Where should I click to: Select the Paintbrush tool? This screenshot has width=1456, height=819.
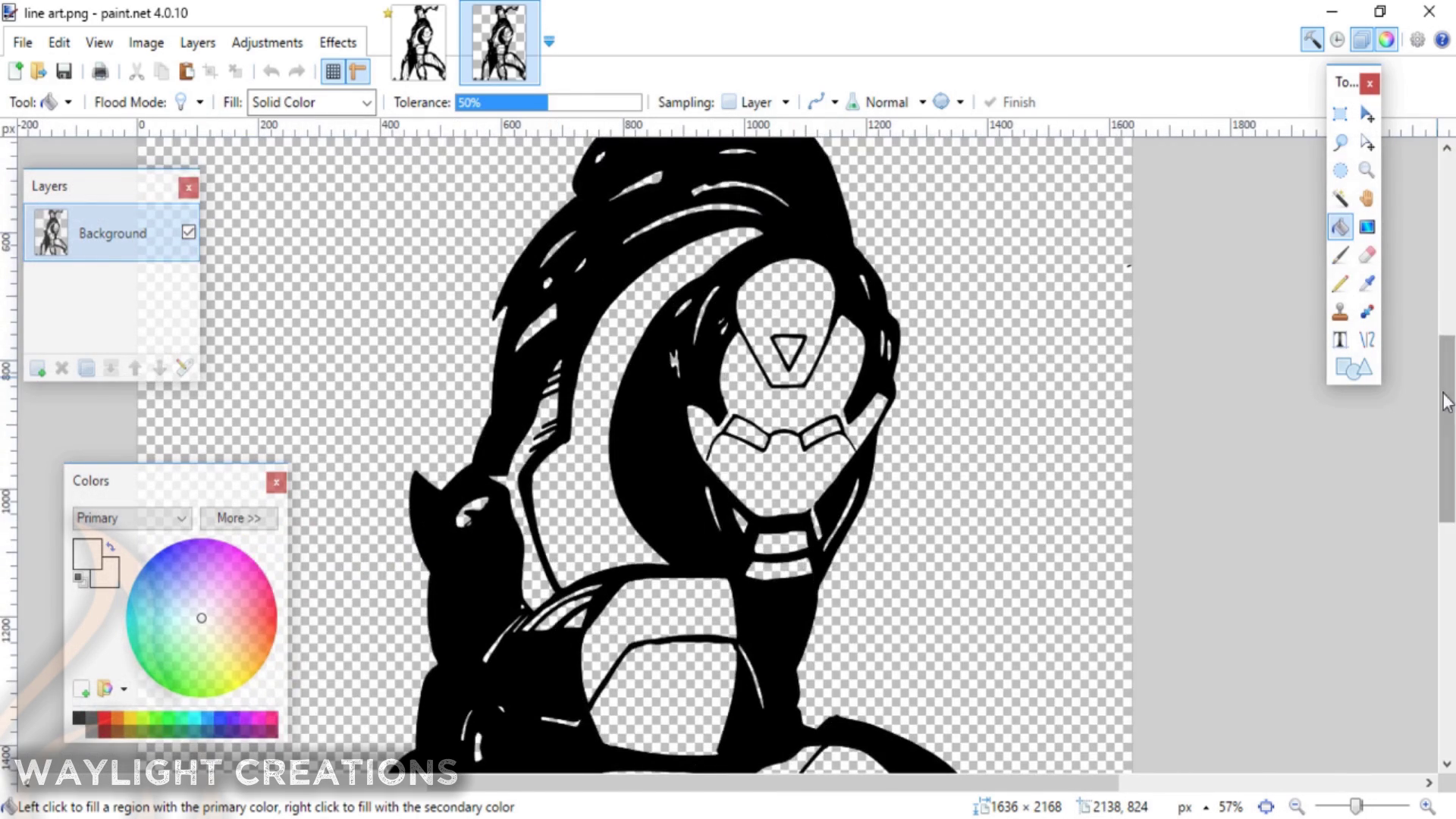click(1340, 255)
